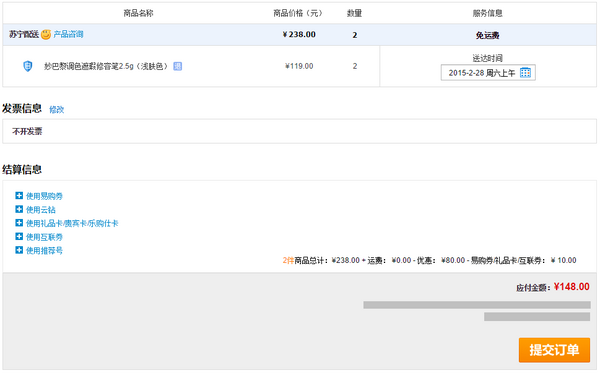Viewport: 600px width, 373px height.
Task: Open the product name link 妙巴黎调色遮瑕修容笔
Action: 106,66
